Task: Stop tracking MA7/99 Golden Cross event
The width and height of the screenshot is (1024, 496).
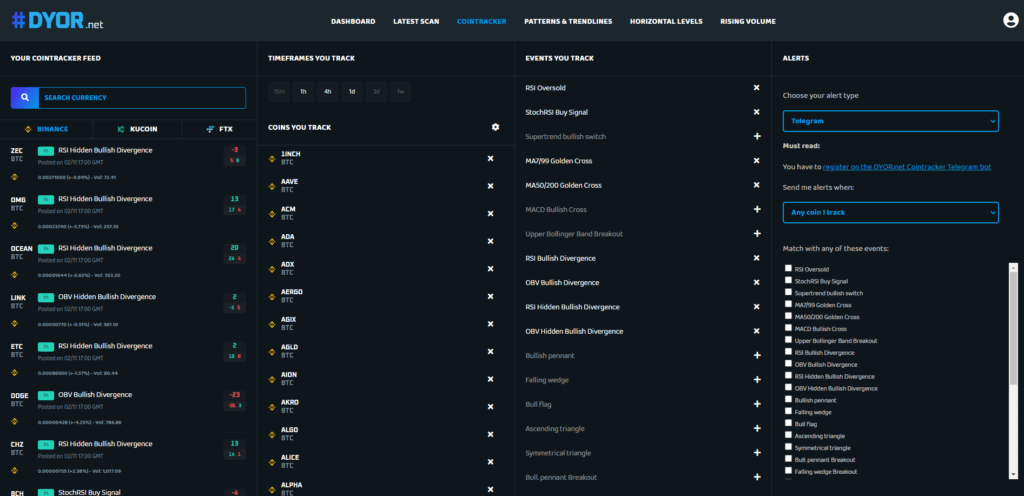Action: [x=757, y=161]
